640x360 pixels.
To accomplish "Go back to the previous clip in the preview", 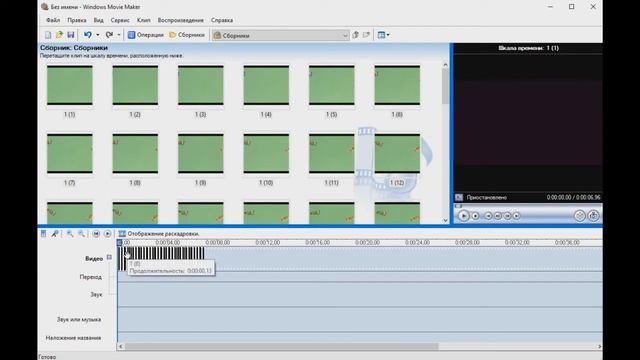I will click(x=488, y=216).
